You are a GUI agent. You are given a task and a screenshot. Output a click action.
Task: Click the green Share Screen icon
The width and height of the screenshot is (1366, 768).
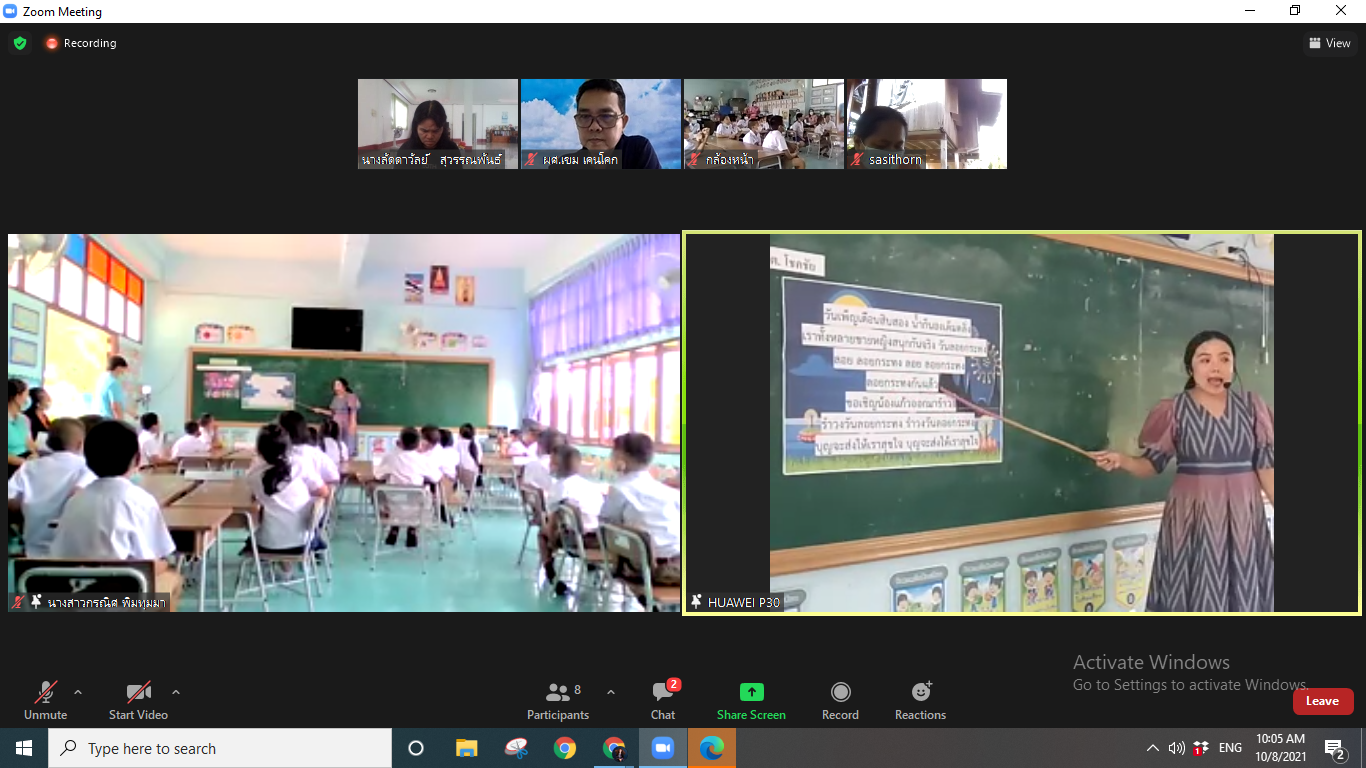(x=751, y=692)
